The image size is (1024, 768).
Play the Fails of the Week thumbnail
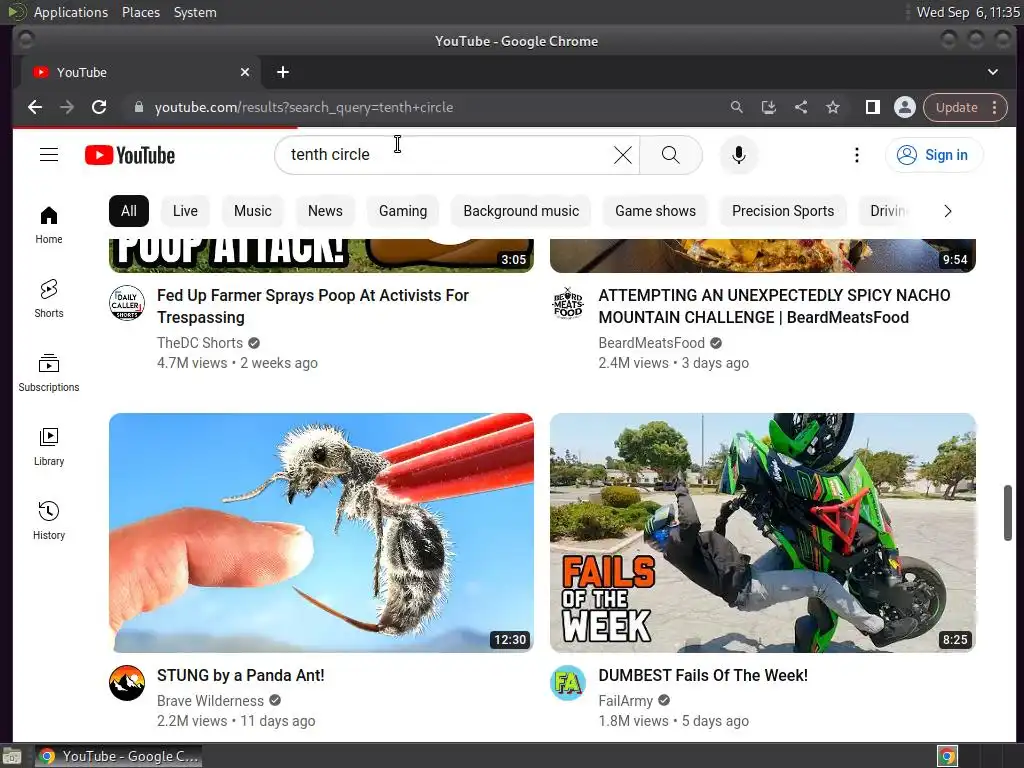click(763, 532)
